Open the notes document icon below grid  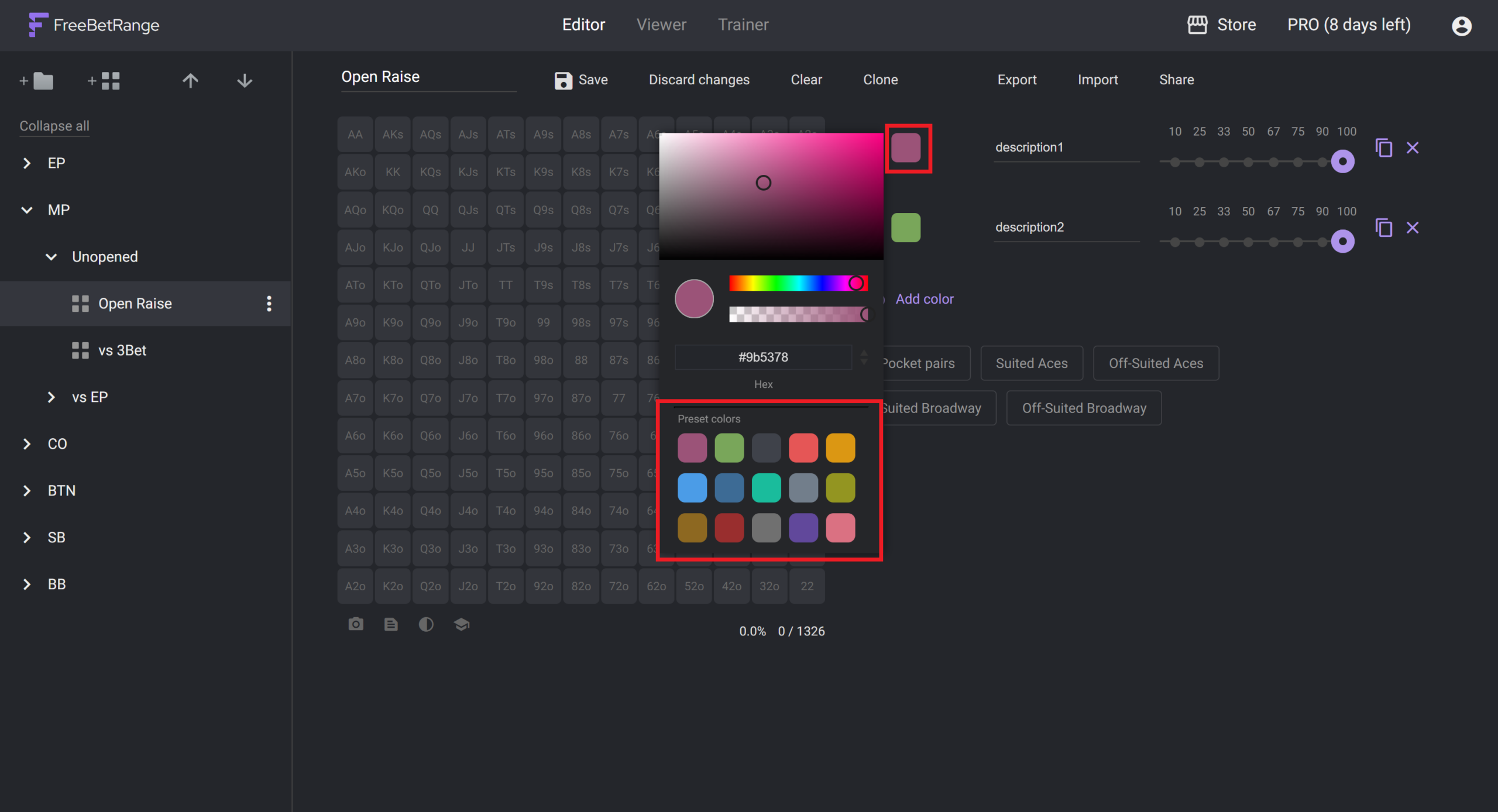click(x=391, y=624)
